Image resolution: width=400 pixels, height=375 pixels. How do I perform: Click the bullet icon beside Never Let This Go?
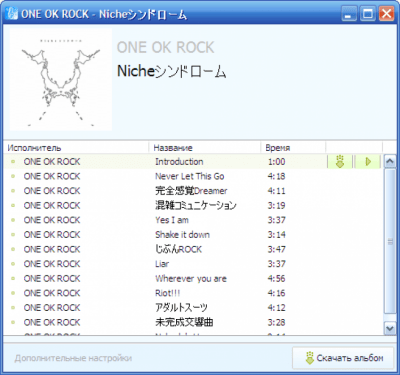[13, 176]
